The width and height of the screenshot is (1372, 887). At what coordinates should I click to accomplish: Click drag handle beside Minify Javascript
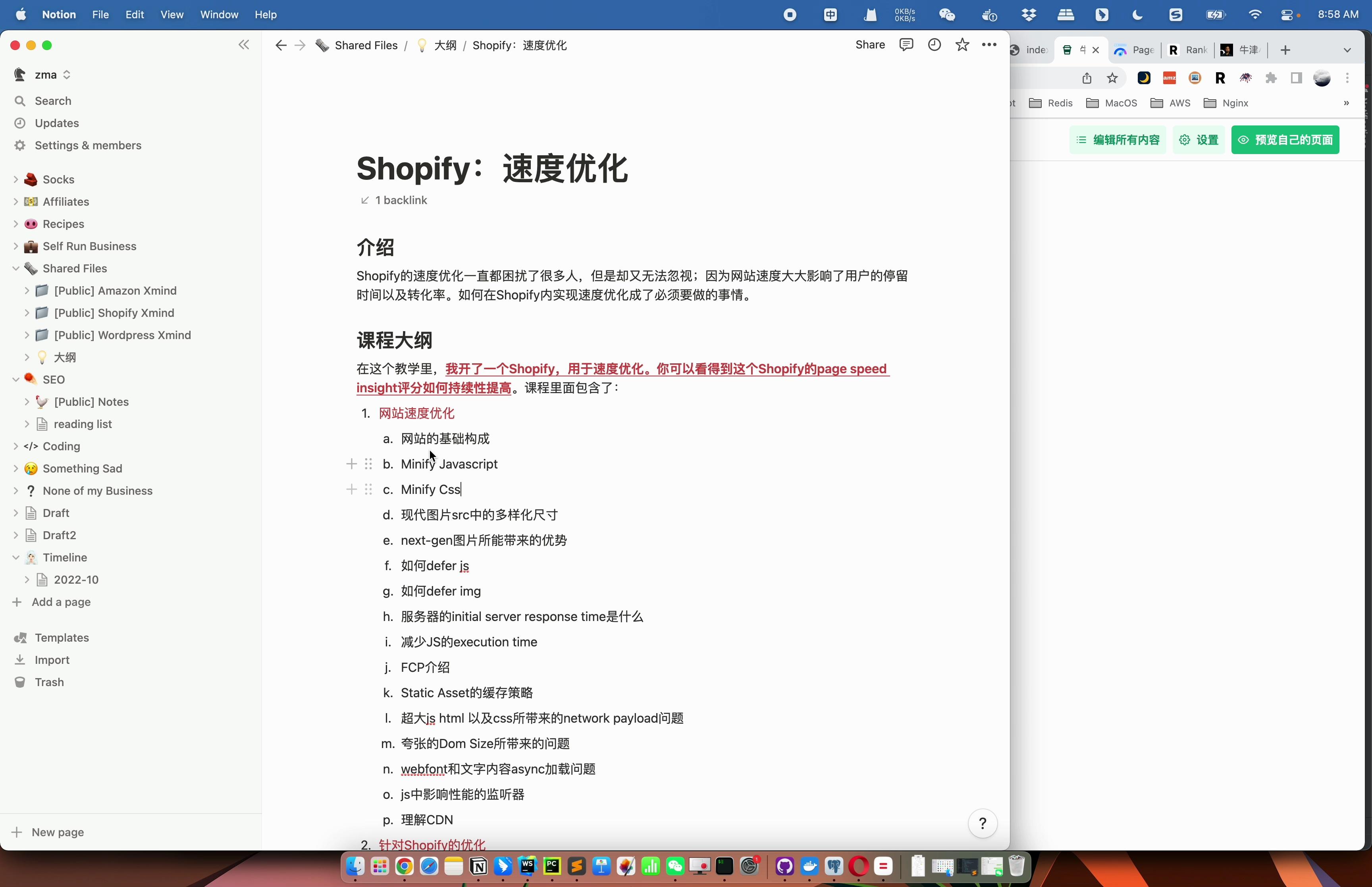368,464
